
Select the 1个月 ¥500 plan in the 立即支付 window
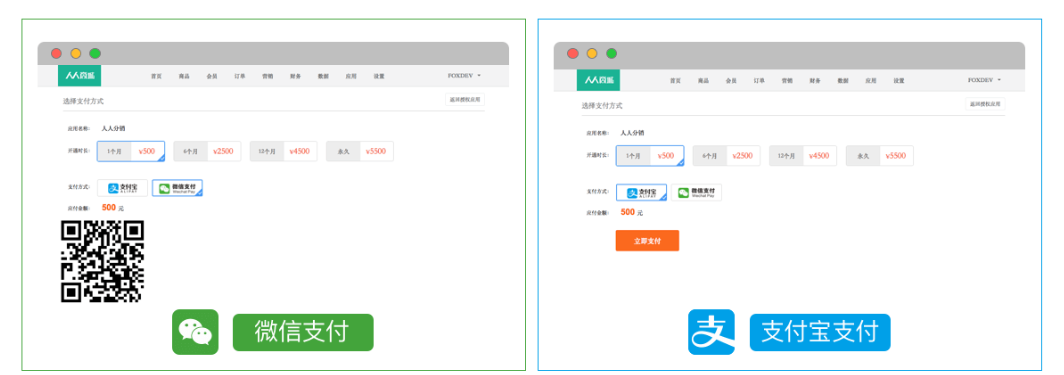coord(649,156)
